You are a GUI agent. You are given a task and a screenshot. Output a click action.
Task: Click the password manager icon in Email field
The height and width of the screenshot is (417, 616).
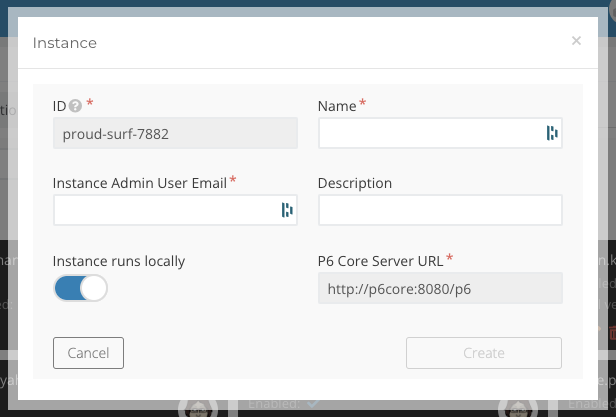287,210
